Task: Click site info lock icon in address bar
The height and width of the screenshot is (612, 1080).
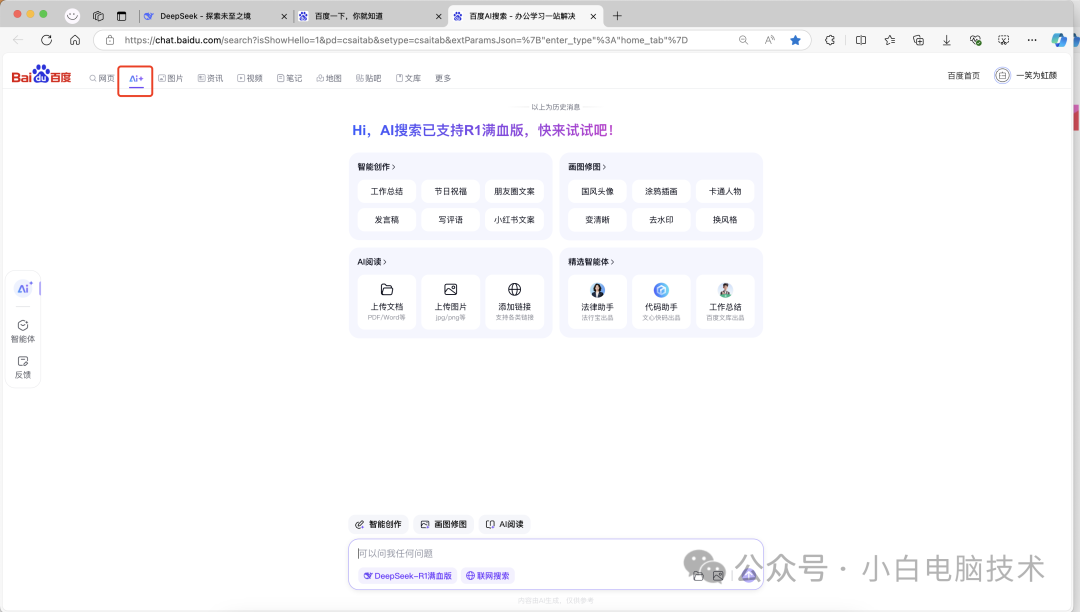Action: [x=110, y=40]
